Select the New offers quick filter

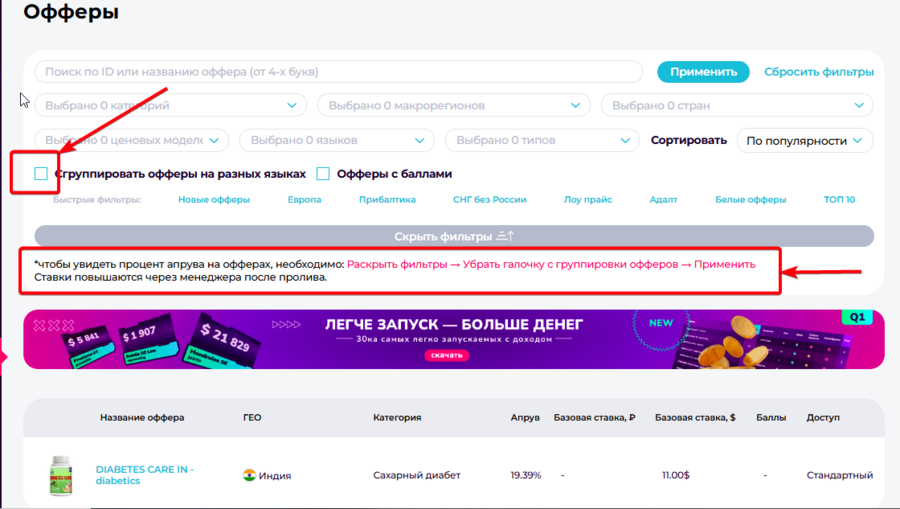(x=214, y=200)
